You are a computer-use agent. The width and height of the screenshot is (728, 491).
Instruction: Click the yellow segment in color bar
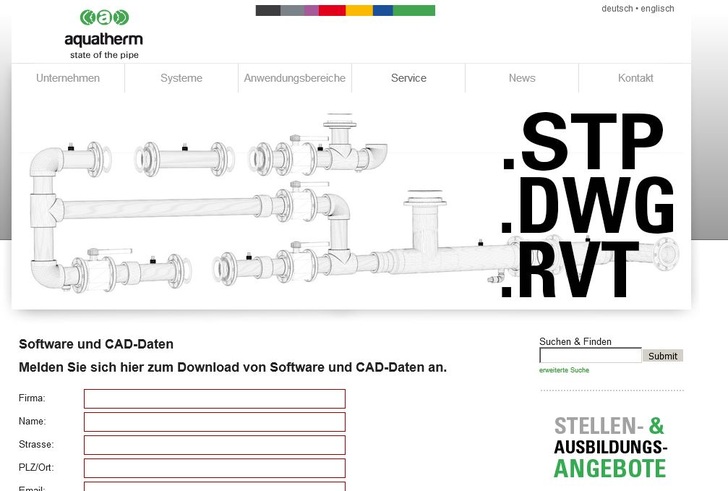pos(359,10)
